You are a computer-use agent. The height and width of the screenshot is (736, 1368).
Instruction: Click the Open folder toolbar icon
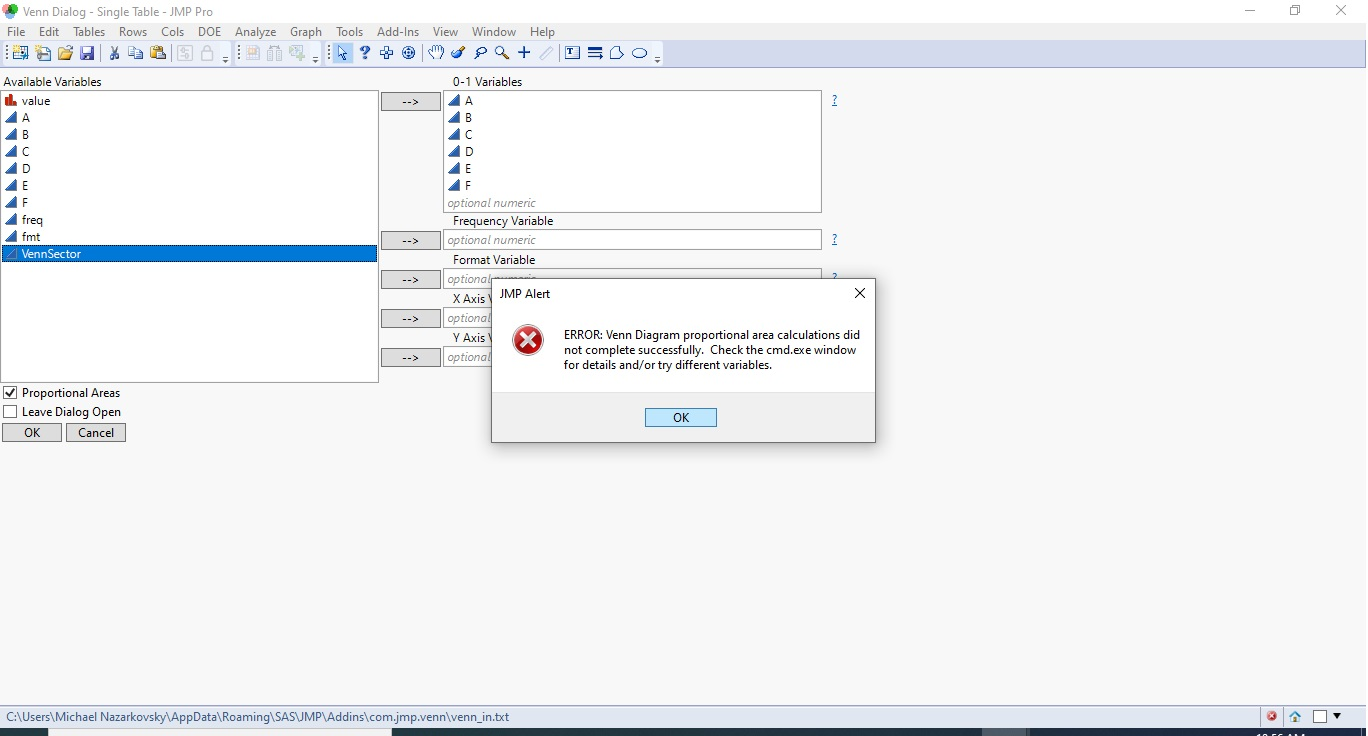(65, 53)
